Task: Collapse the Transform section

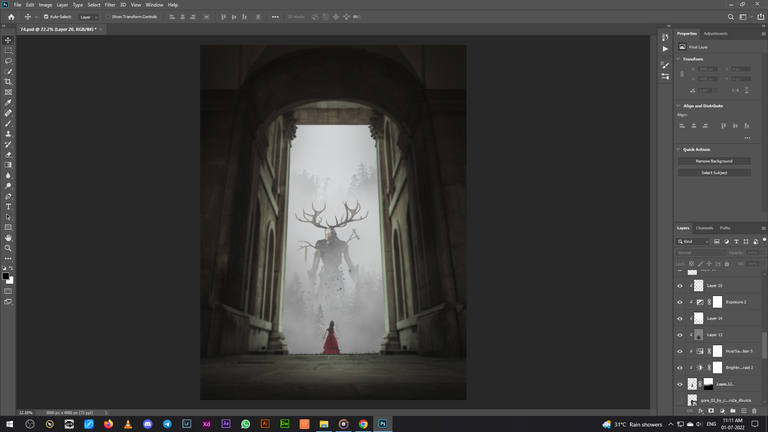Action: click(x=678, y=59)
